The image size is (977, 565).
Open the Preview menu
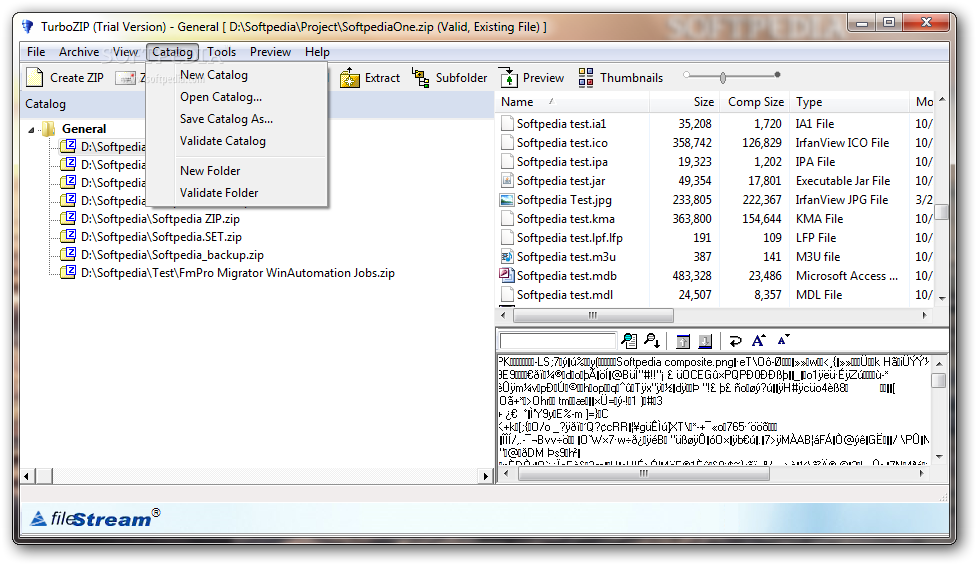pos(270,52)
